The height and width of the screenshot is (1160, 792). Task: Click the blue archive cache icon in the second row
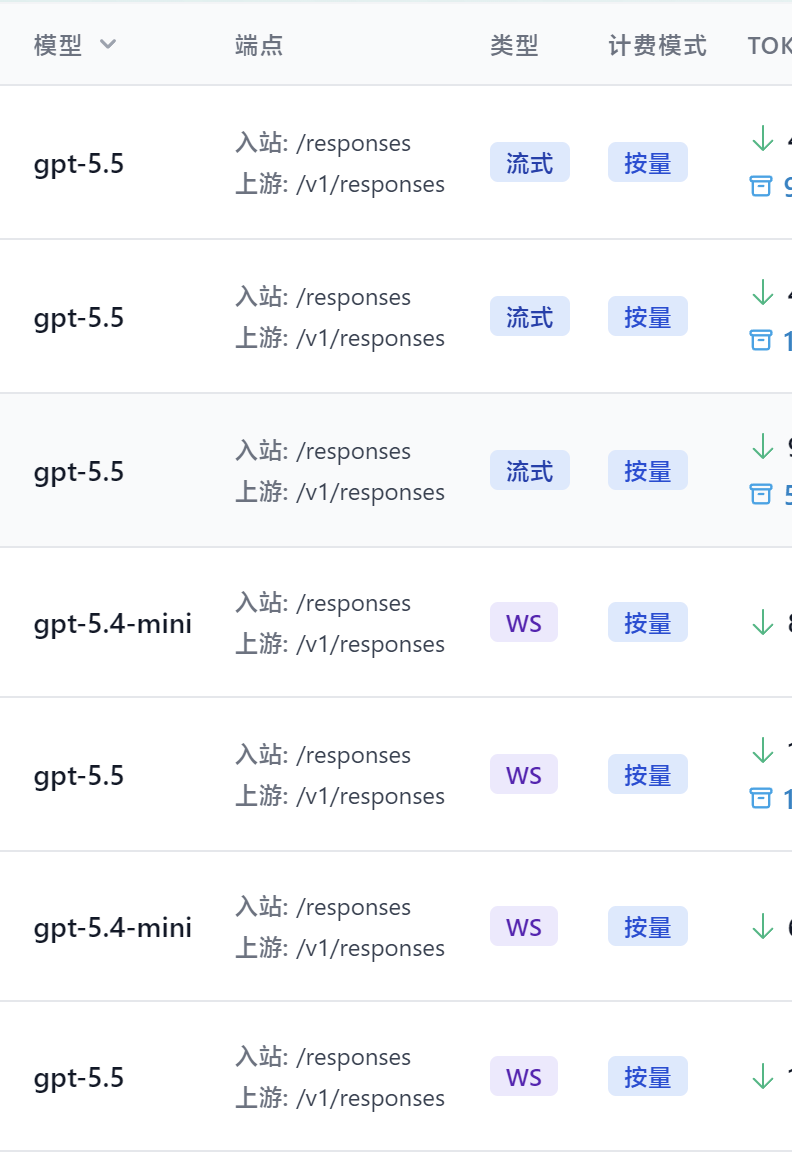point(761,340)
